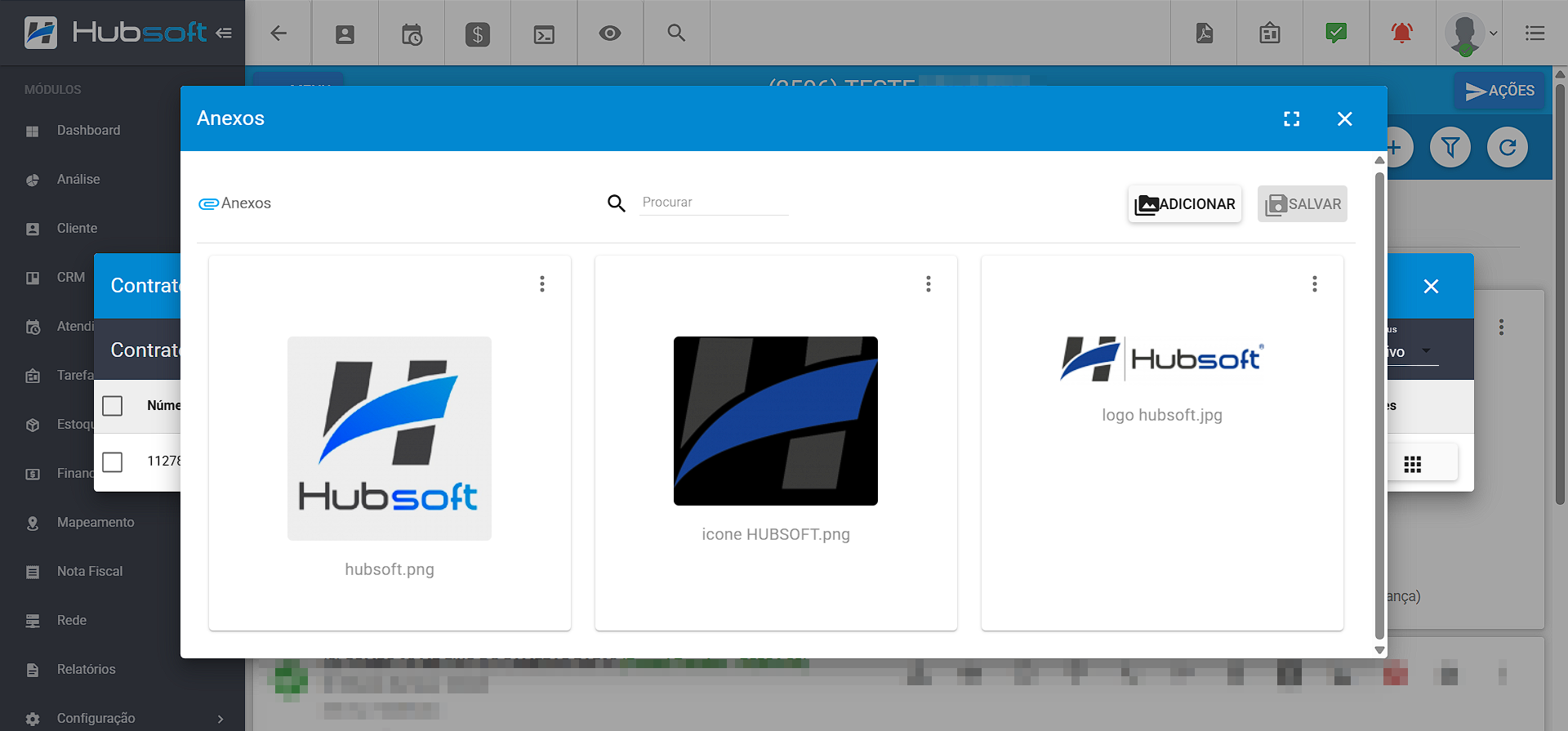Close the Contrato dialog behind Anexos
1568x731 pixels.
pyautogui.click(x=1431, y=287)
